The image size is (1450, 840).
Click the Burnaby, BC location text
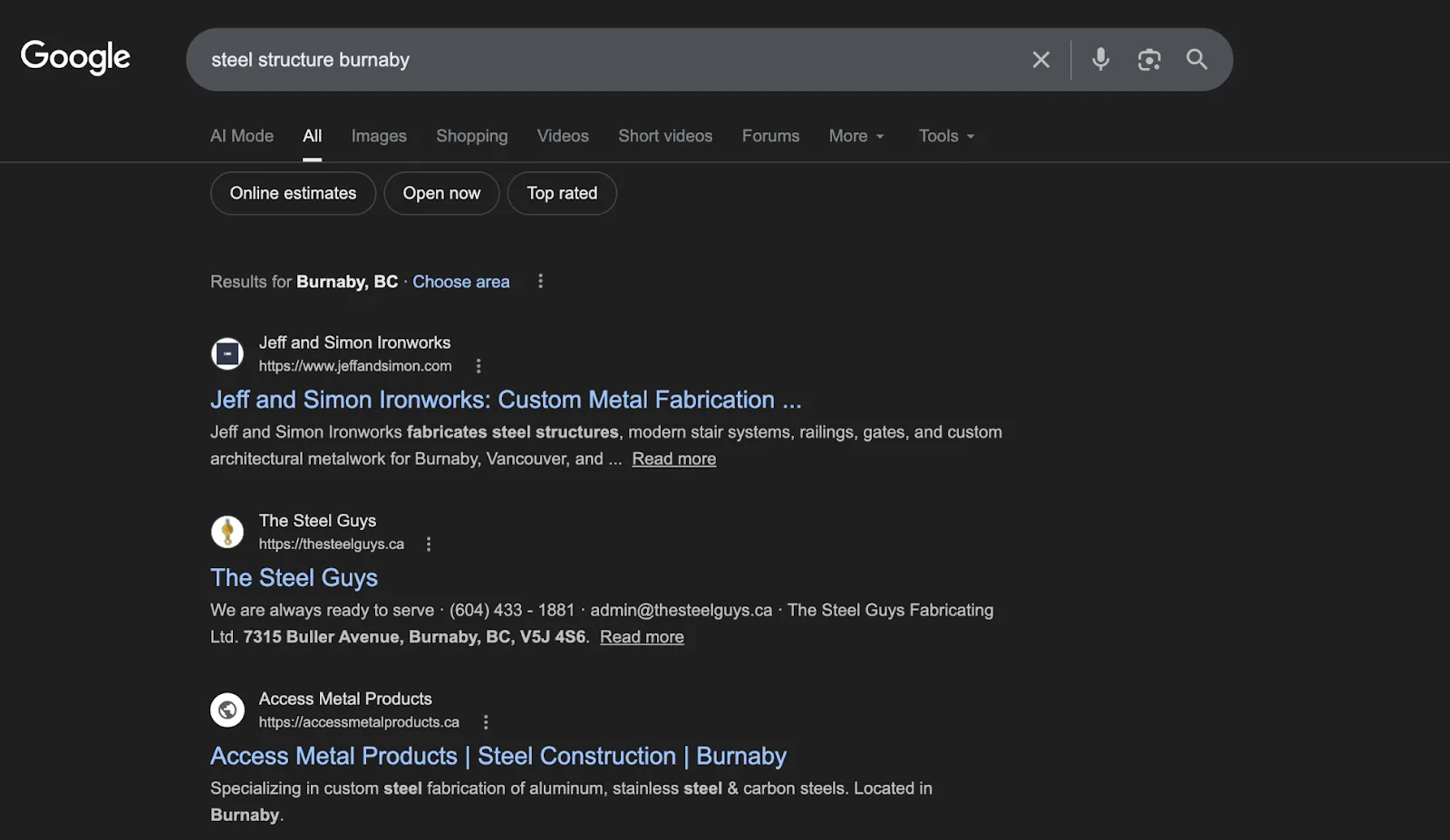point(347,282)
